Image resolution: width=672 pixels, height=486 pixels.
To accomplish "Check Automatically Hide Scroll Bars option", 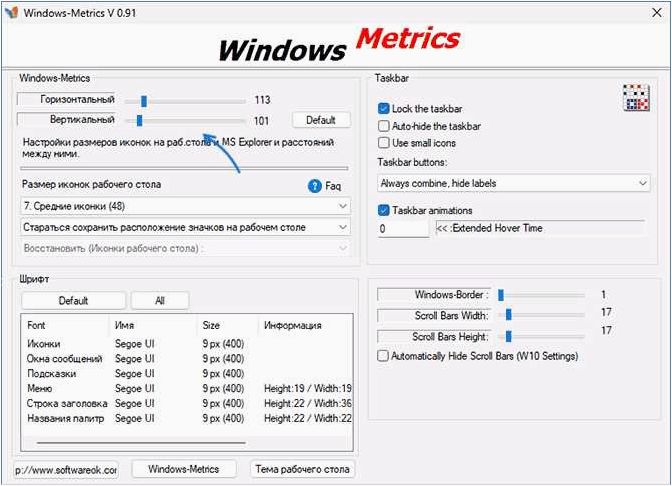I will tap(383, 356).
